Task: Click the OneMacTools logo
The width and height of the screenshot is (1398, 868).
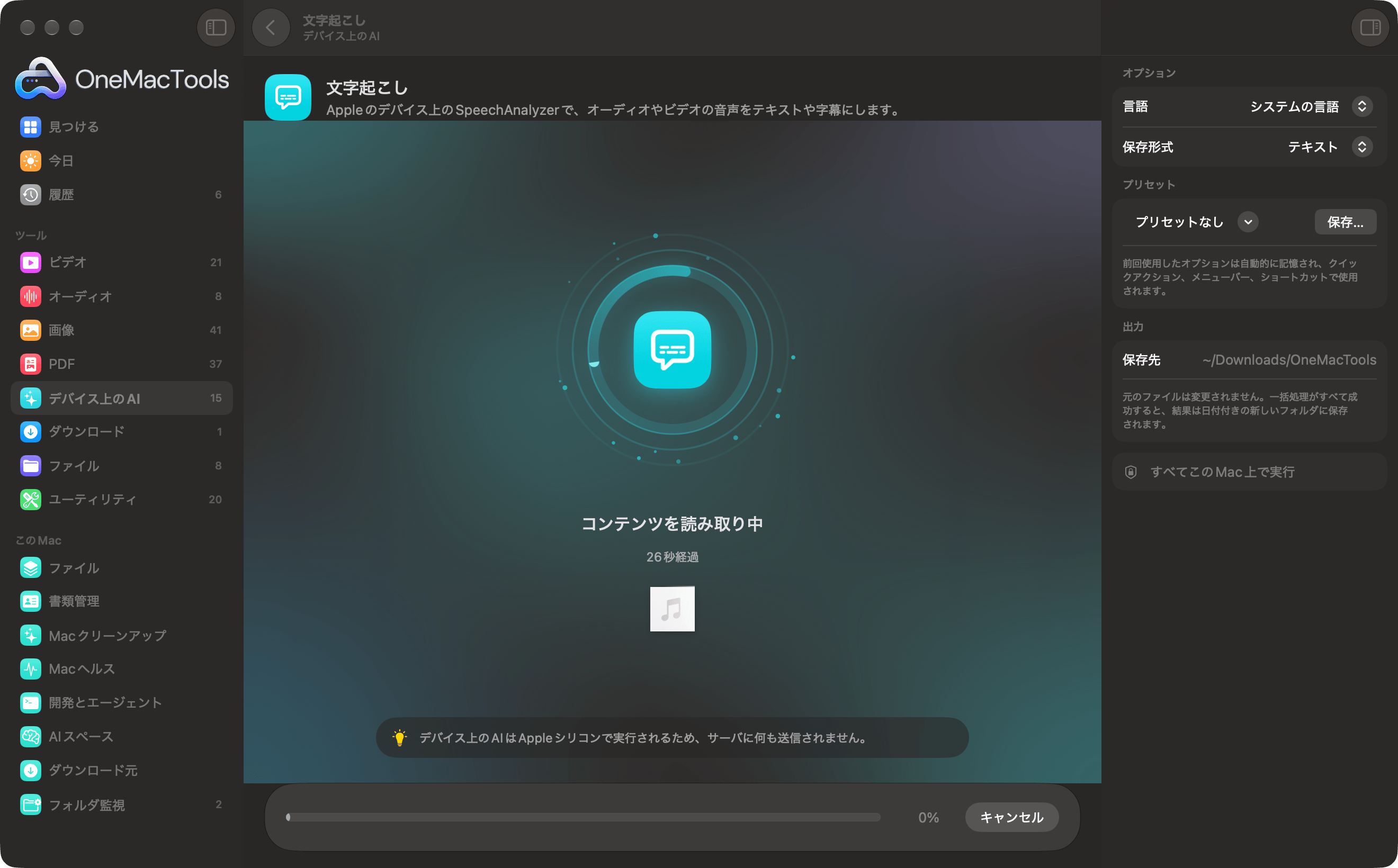Action: point(122,79)
